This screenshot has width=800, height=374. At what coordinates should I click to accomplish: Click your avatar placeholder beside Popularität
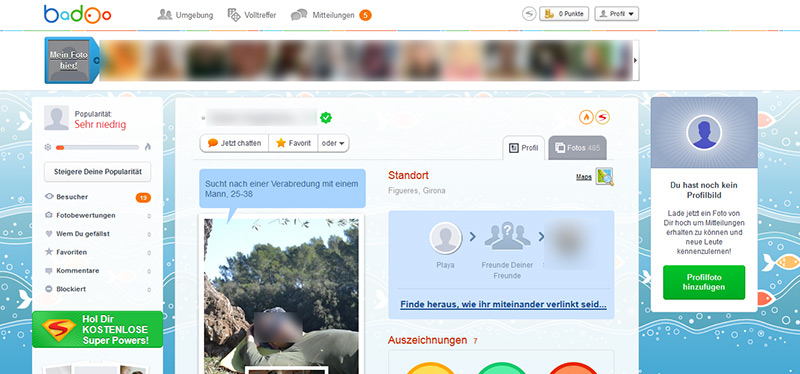pyautogui.click(x=56, y=118)
